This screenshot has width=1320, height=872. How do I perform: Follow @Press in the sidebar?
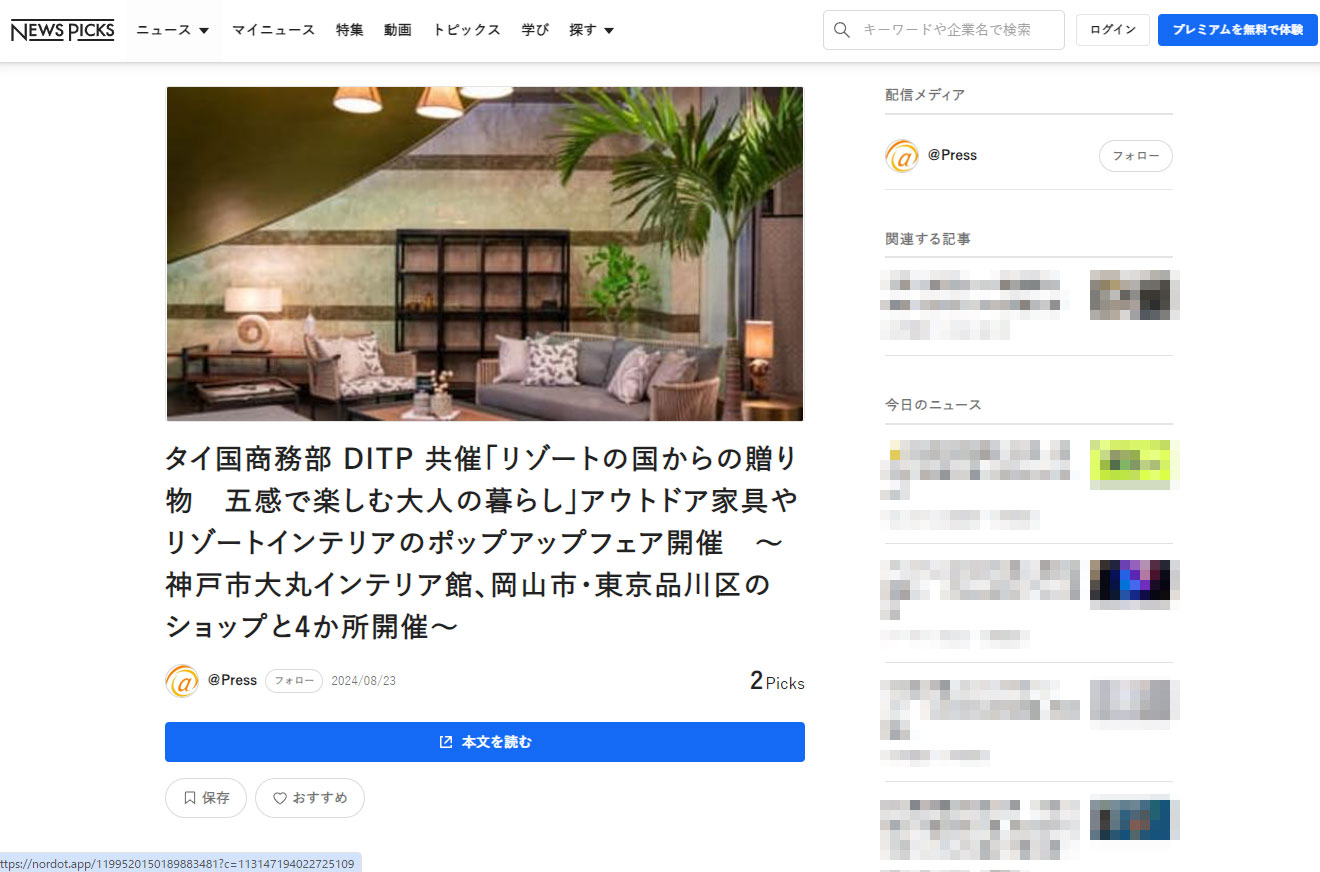[x=1135, y=156]
